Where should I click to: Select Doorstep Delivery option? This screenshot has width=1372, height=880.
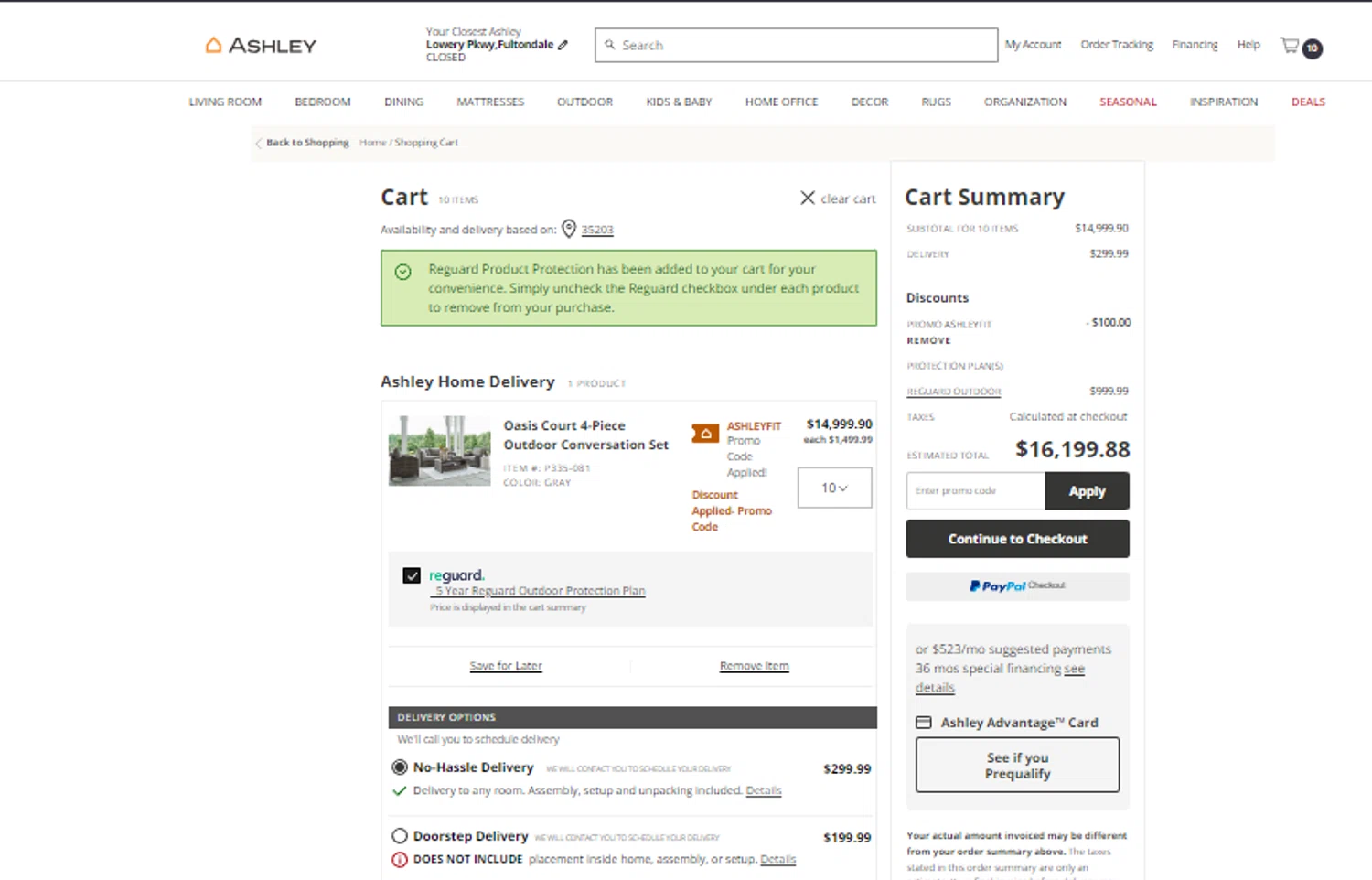400,835
